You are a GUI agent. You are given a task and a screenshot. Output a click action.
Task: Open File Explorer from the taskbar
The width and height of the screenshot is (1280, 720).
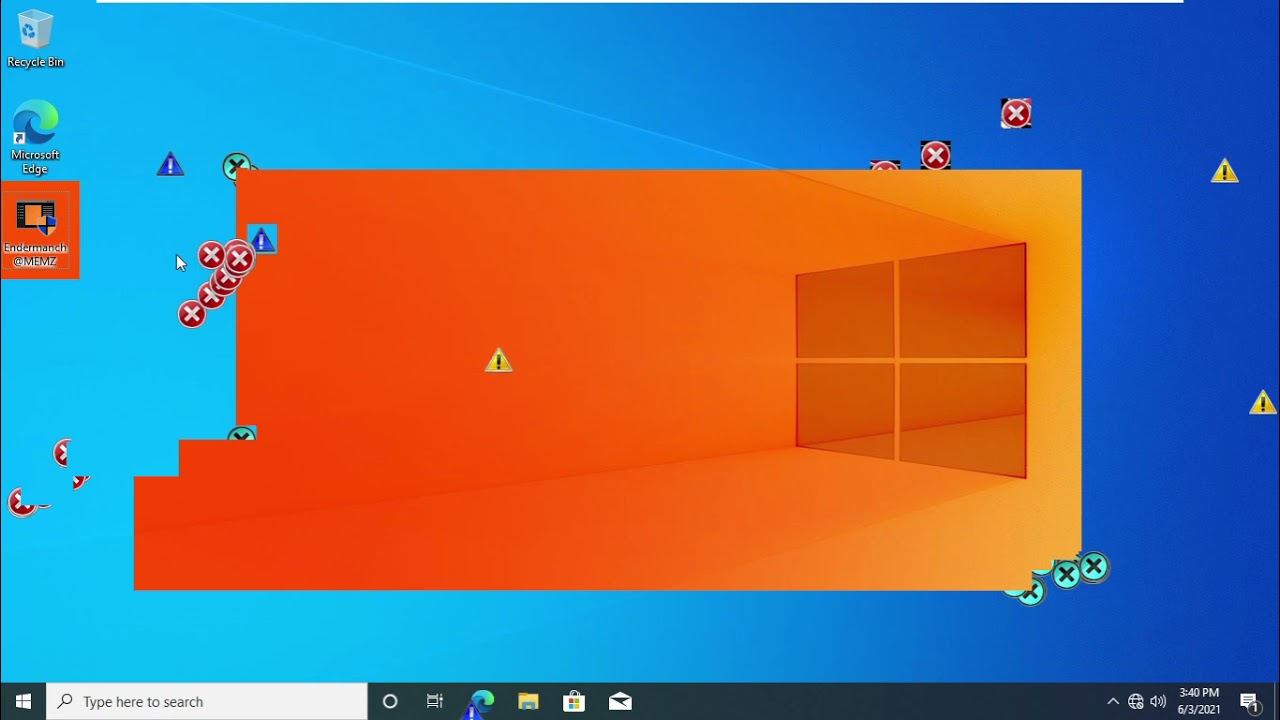(x=528, y=701)
